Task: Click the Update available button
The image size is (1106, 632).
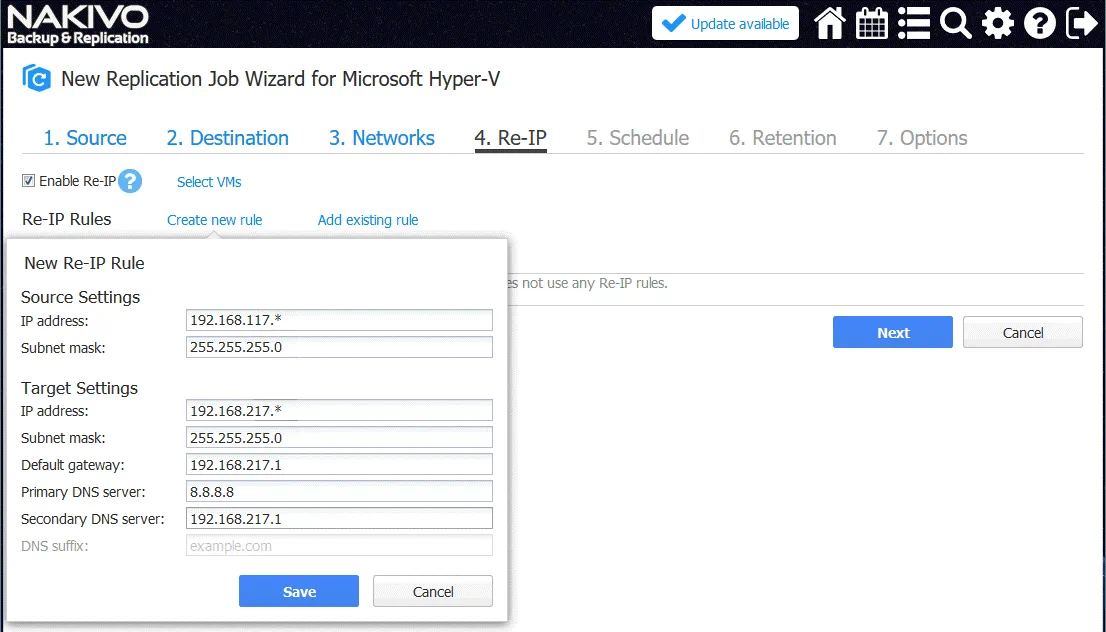Action: pos(725,24)
